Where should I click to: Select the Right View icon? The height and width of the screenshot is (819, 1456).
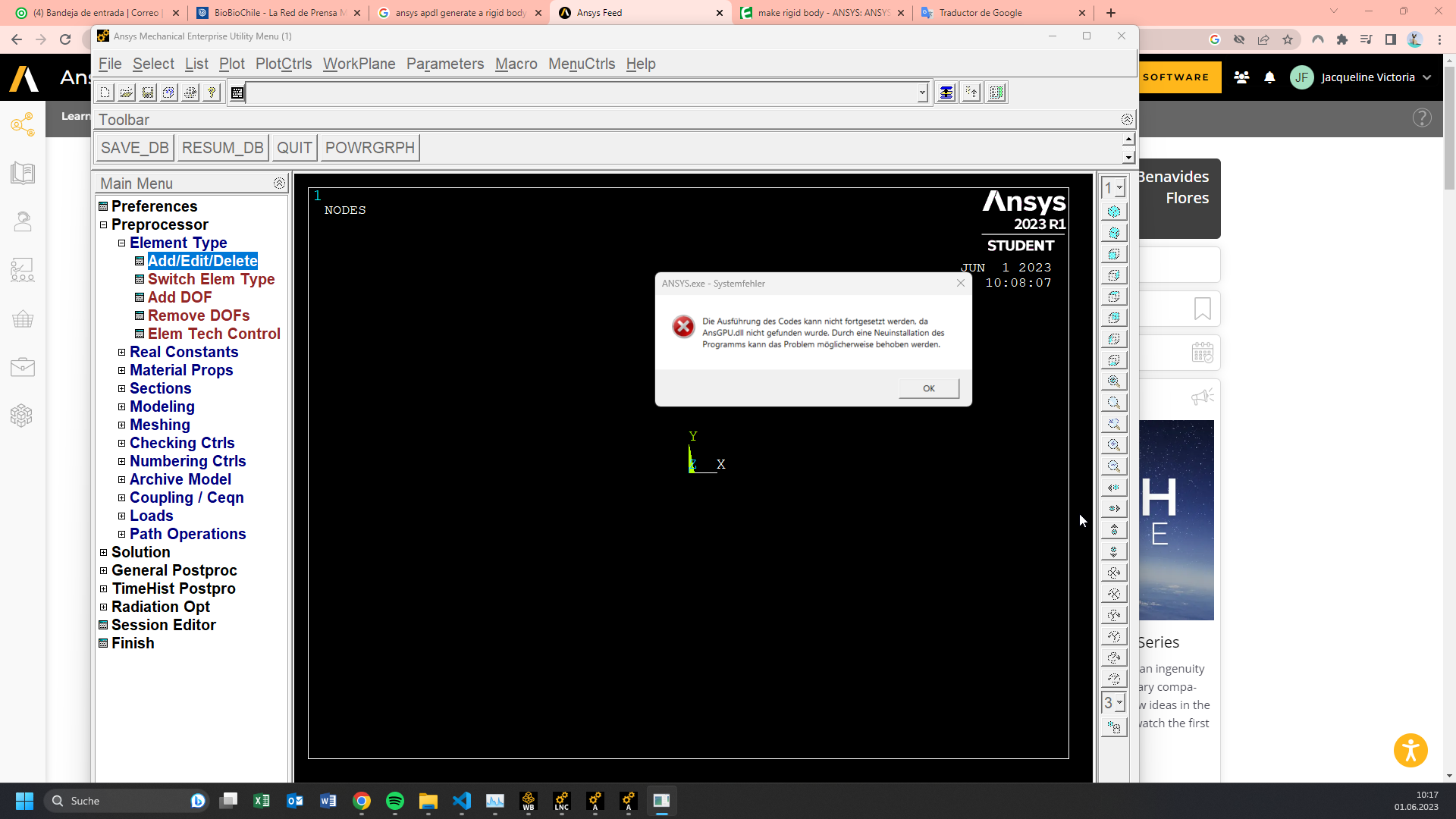tap(1114, 275)
